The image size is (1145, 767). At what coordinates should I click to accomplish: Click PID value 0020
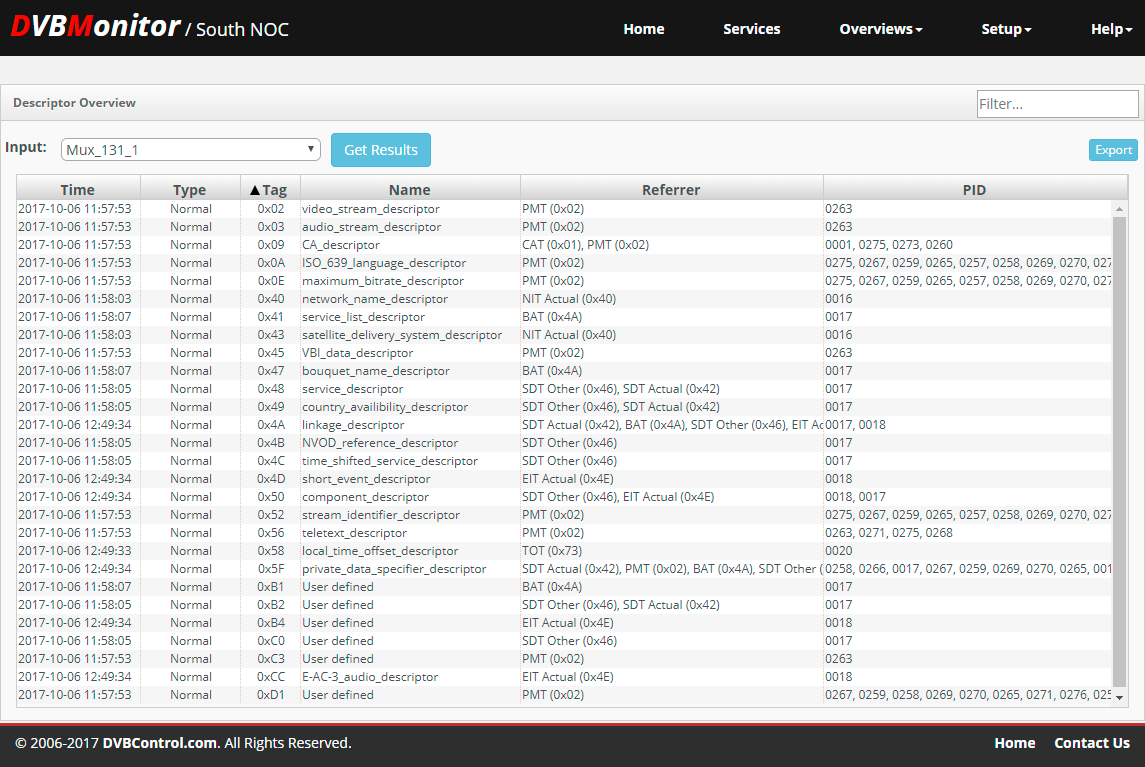(838, 551)
